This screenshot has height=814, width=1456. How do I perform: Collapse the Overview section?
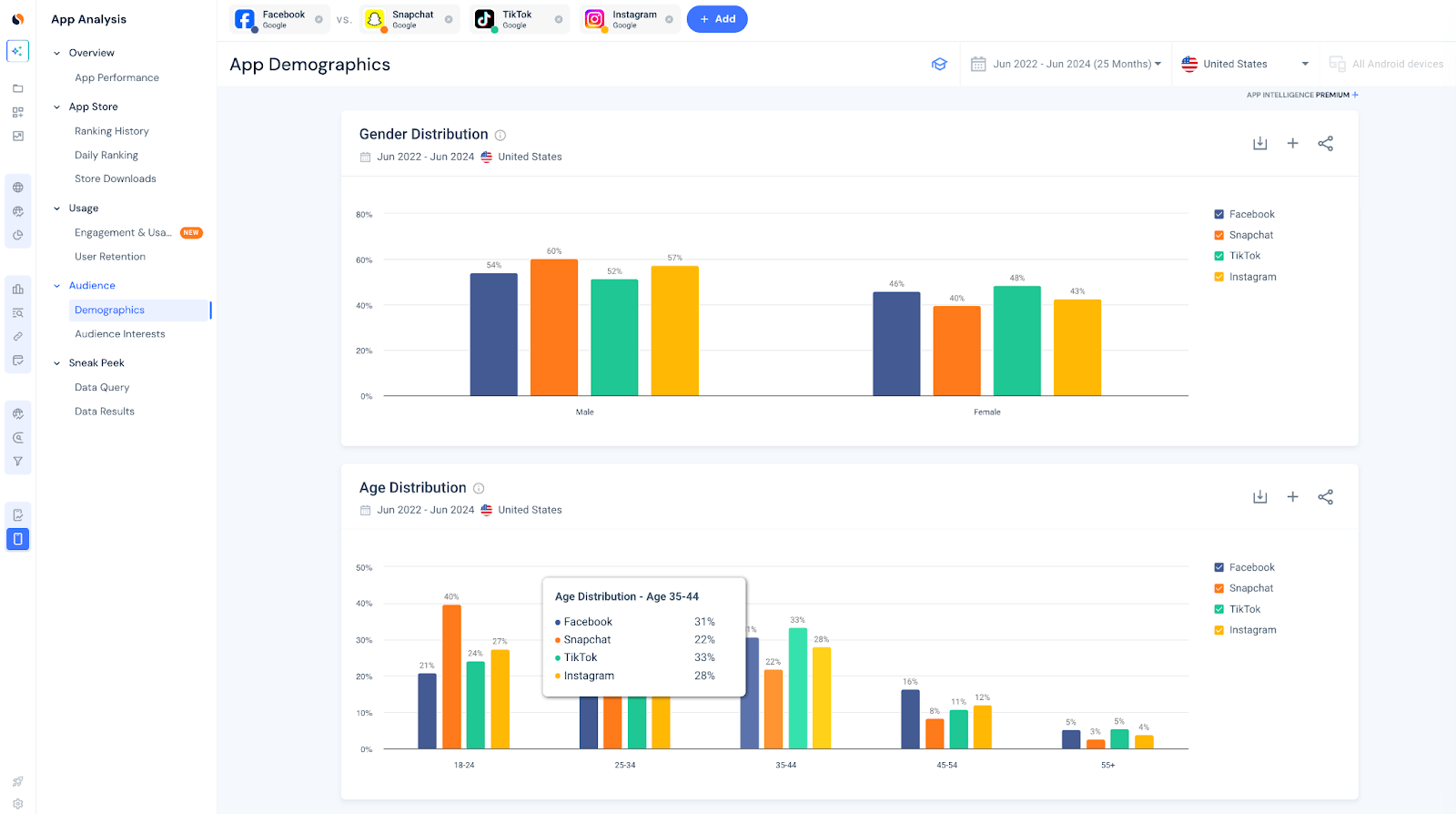coord(56,53)
